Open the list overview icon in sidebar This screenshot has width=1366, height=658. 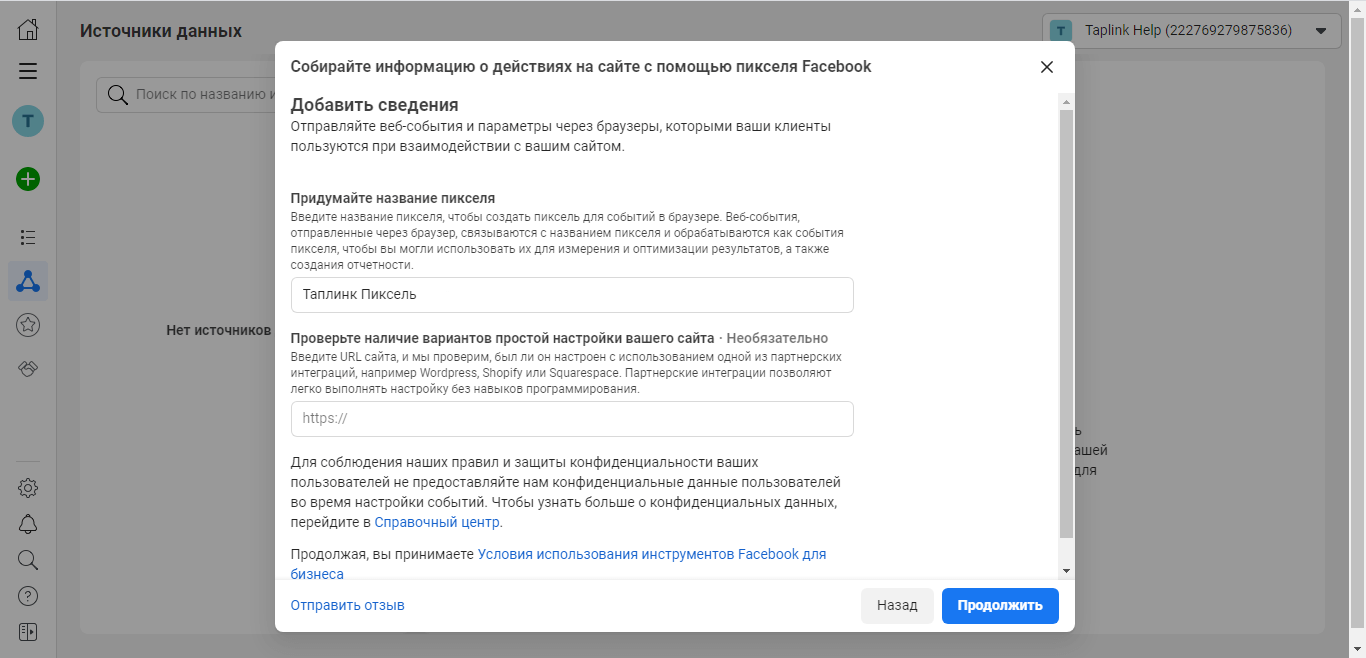click(28, 237)
